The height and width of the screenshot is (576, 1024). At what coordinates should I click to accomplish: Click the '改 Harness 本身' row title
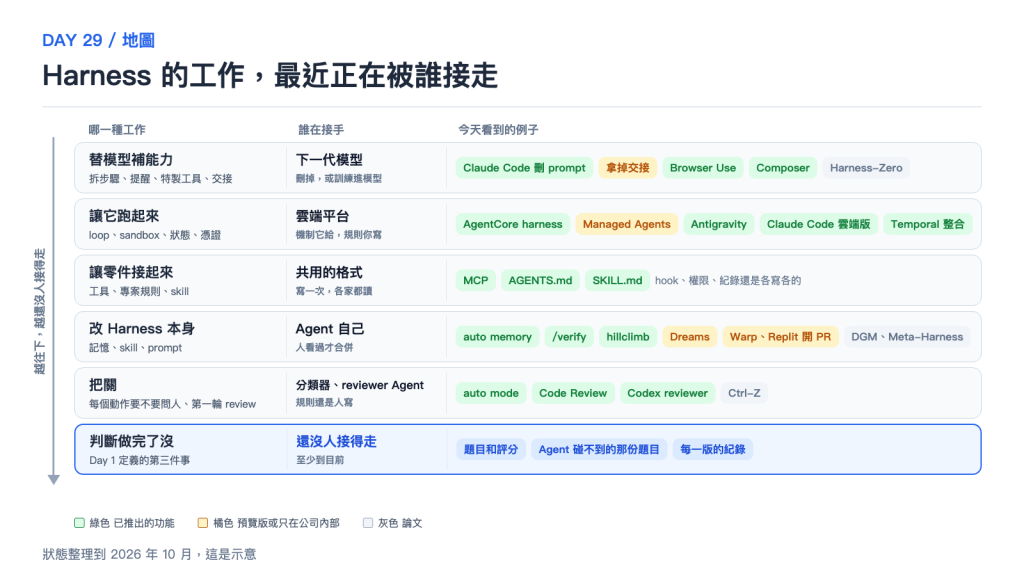142,328
